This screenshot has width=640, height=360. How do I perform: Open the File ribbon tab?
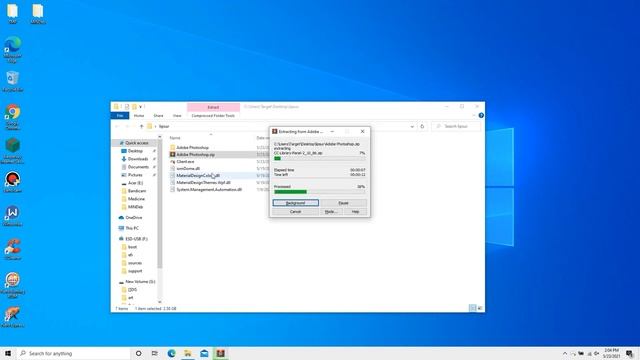pos(120,116)
